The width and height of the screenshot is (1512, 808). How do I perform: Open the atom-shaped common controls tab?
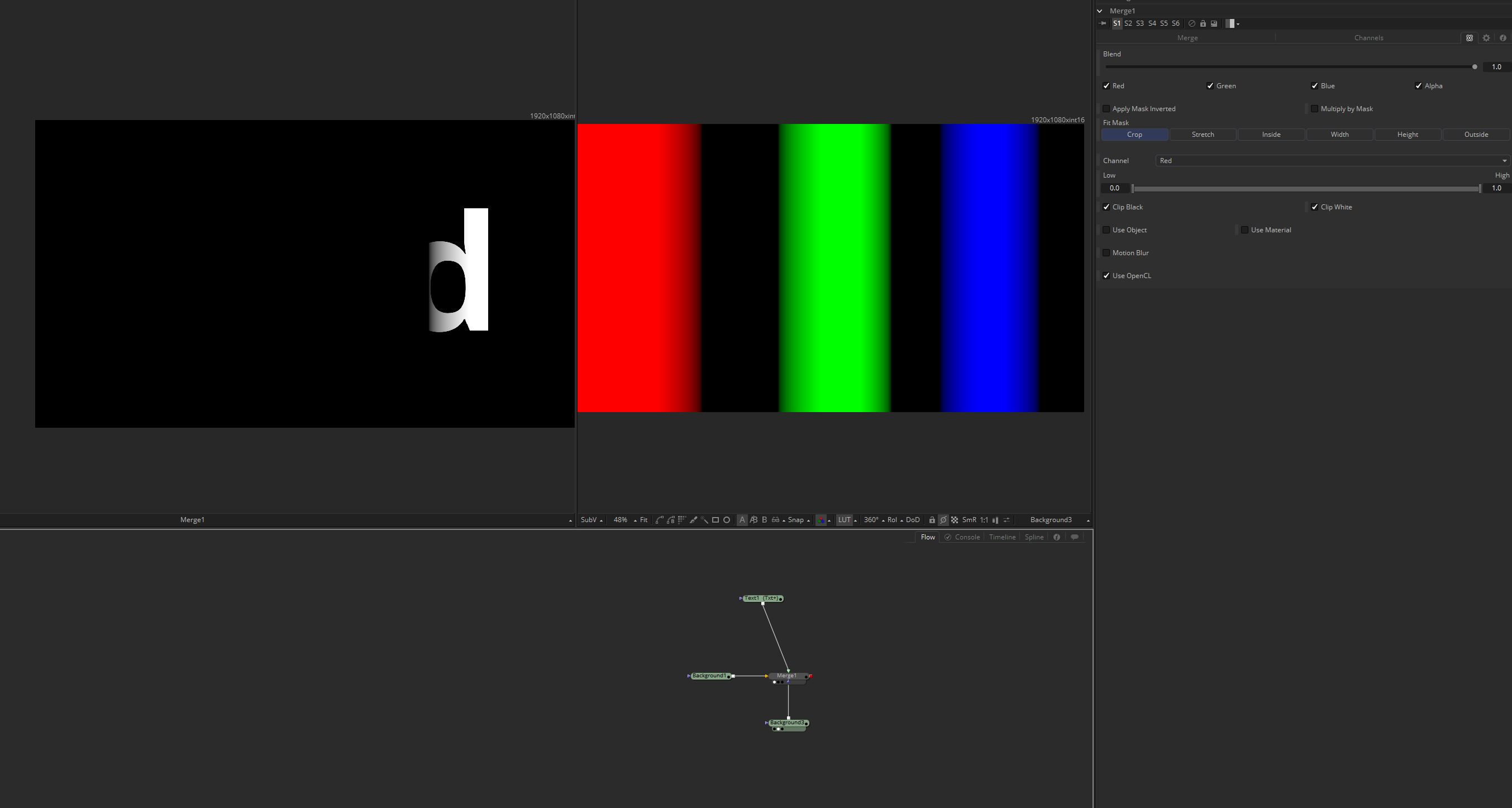pyautogui.click(x=1469, y=37)
